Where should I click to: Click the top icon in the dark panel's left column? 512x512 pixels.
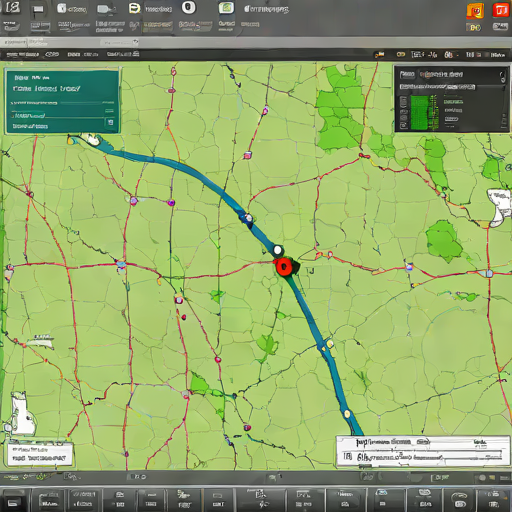[403, 101]
